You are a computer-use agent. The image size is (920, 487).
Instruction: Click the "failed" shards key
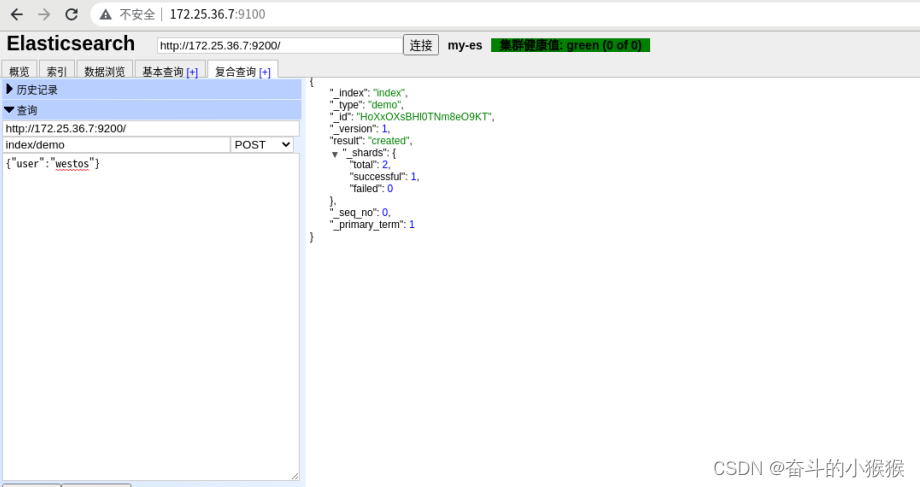tap(367, 188)
